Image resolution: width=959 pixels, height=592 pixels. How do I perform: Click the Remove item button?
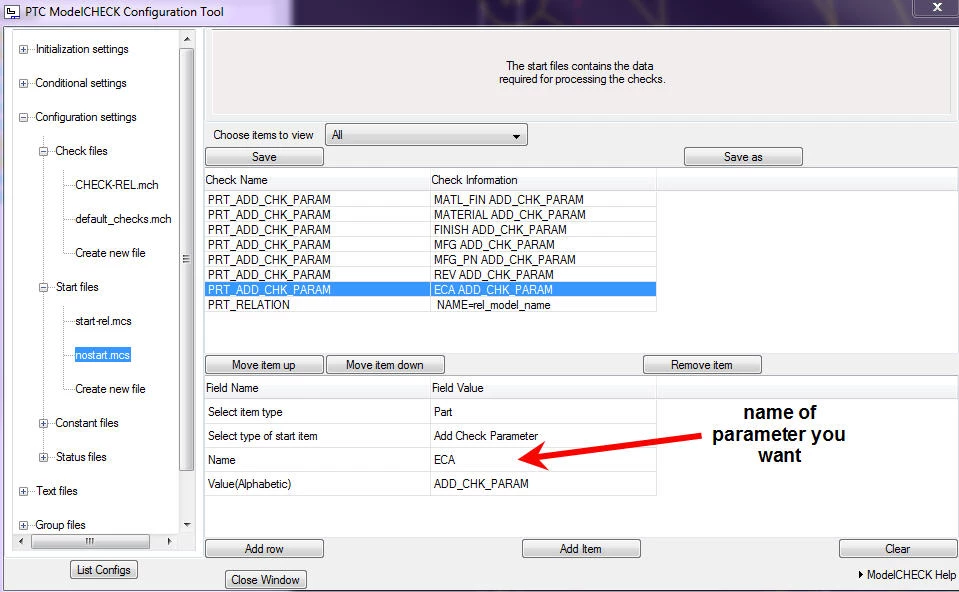(702, 364)
